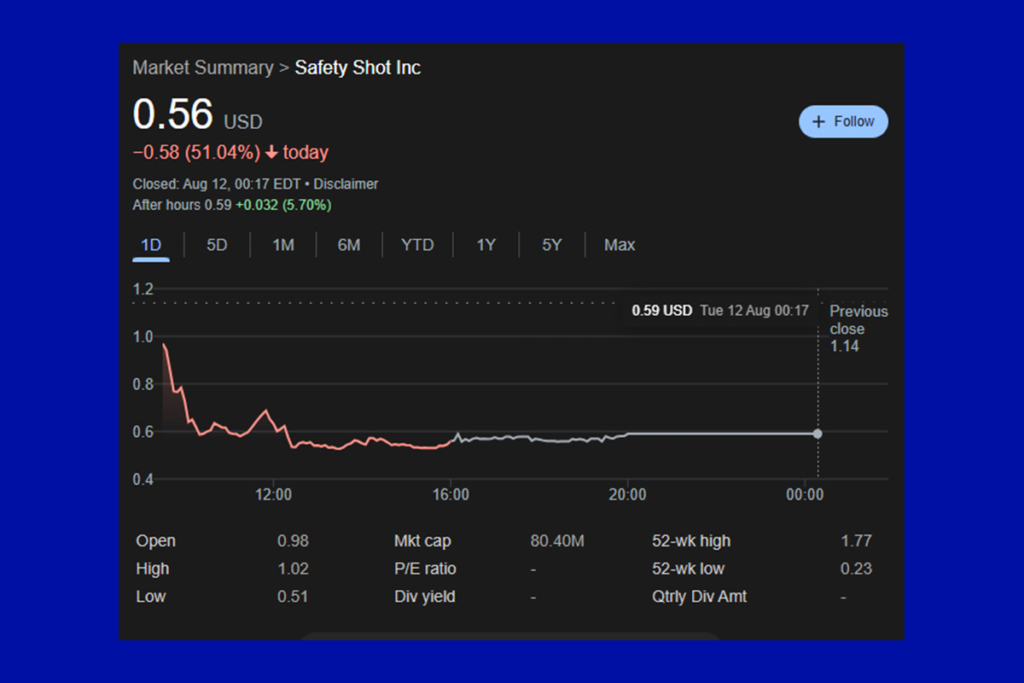The width and height of the screenshot is (1024, 683).
Task: Click the Div yield label
Action: click(x=424, y=596)
